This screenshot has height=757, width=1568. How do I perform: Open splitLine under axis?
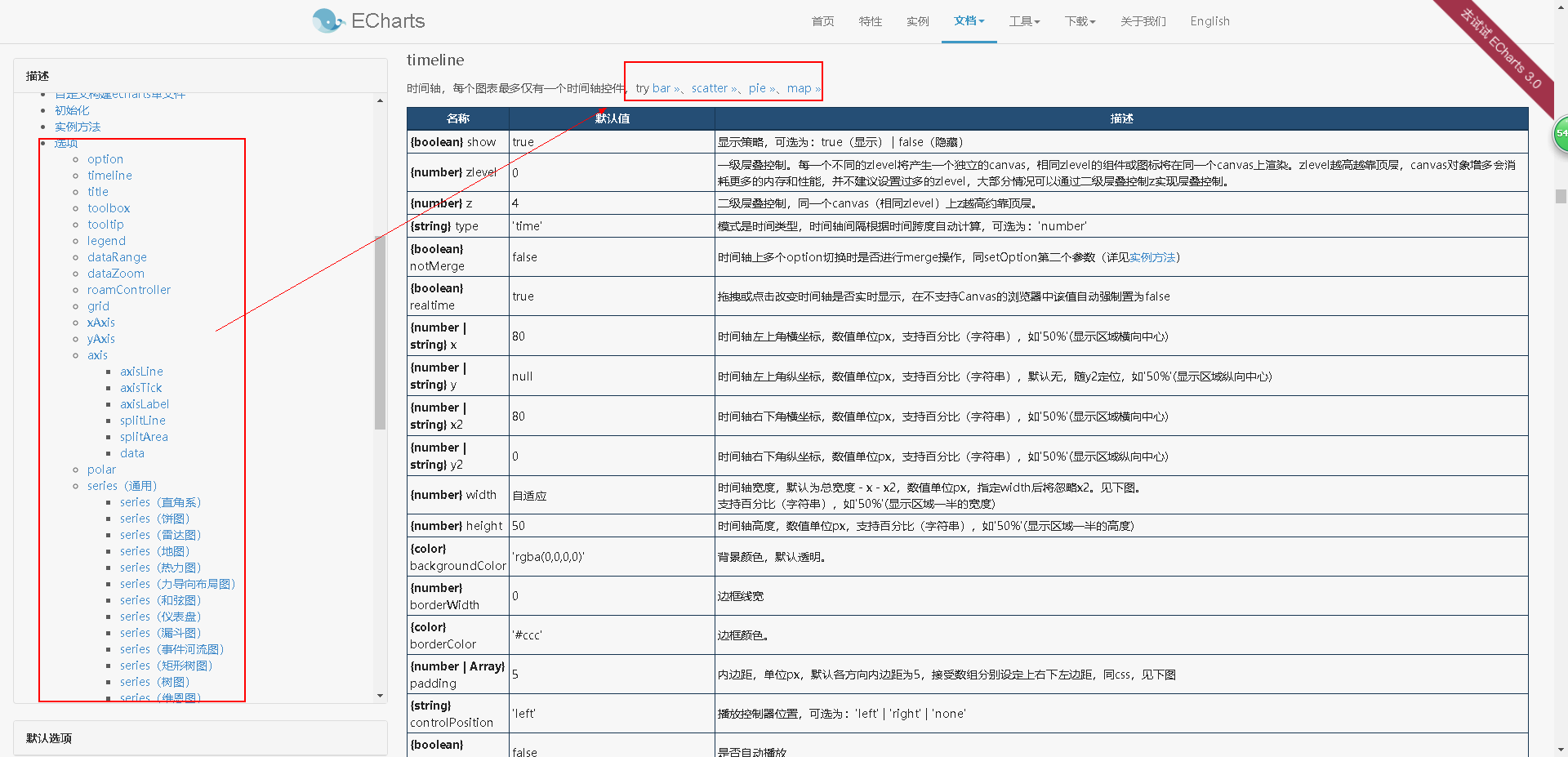click(x=143, y=421)
